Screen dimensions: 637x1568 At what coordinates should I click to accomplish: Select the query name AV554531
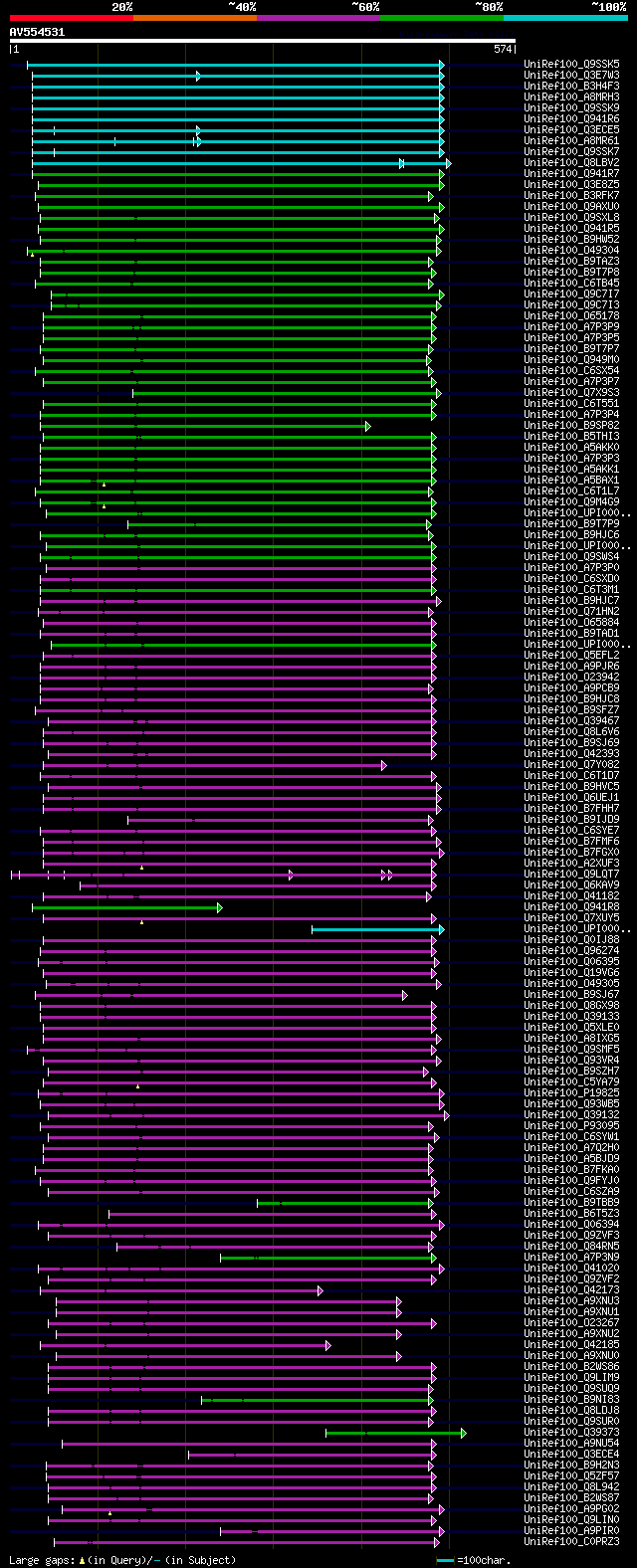[x=37, y=32]
